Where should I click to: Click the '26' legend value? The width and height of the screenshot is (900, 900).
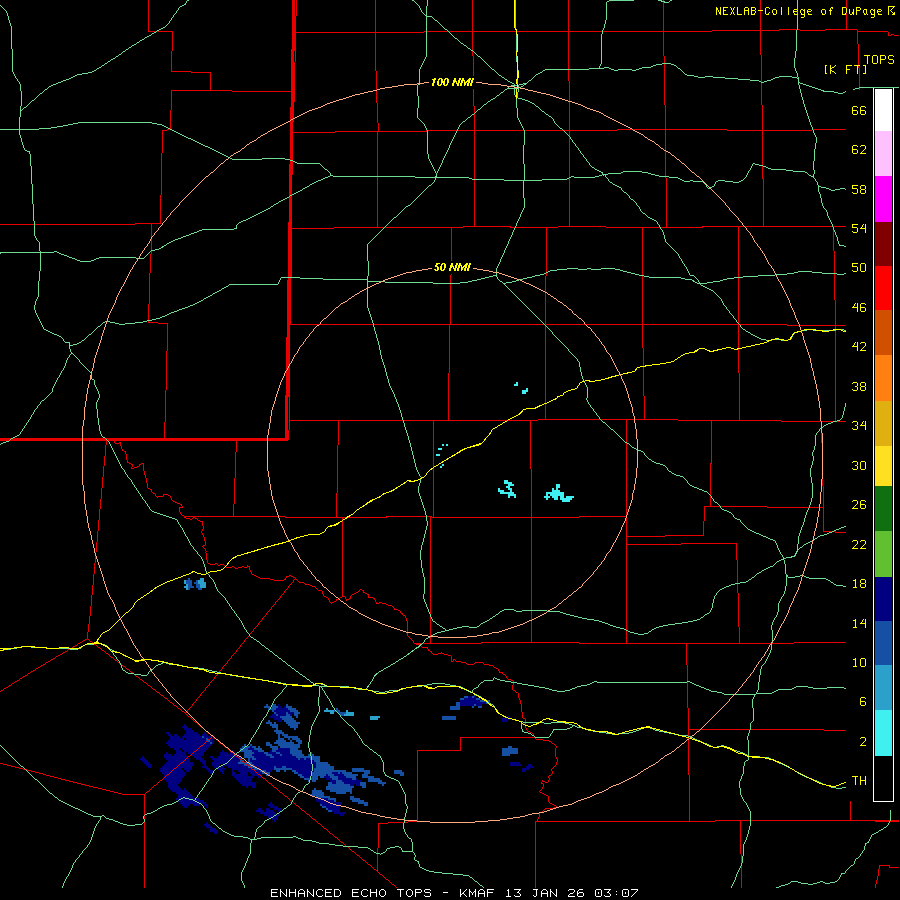tap(859, 505)
